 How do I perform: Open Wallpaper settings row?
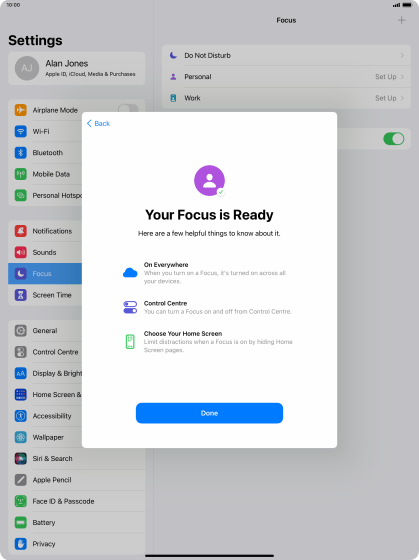click(45, 437)
